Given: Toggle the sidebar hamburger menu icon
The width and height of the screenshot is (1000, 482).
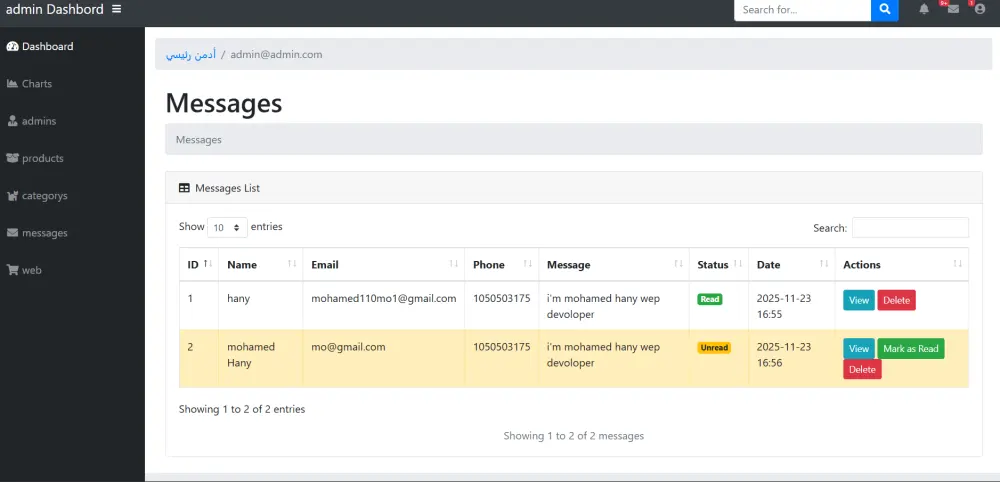Looking at the screenshot, I should tap(117, 9).
